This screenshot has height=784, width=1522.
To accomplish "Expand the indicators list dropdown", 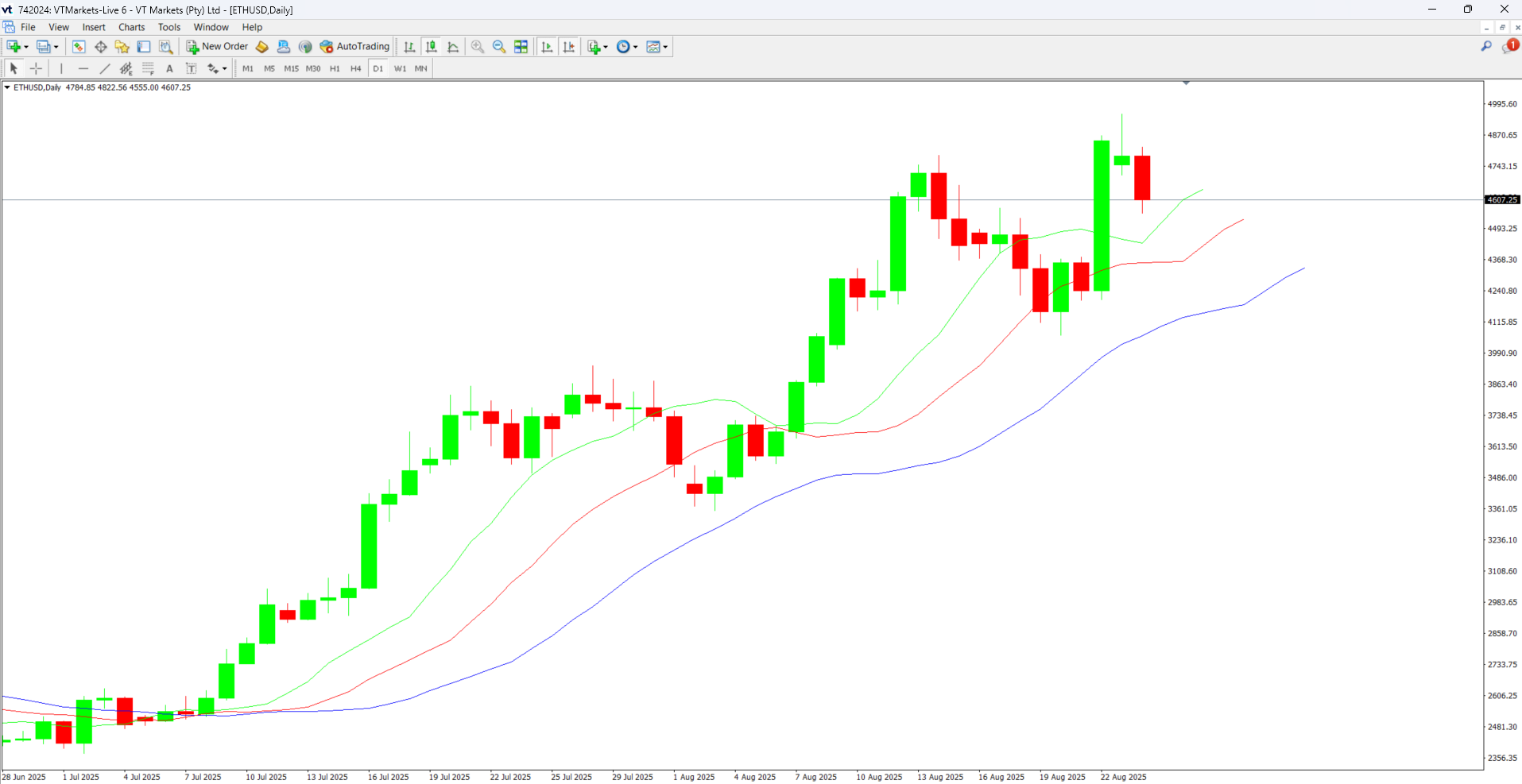I will click(x=606, y=47).
